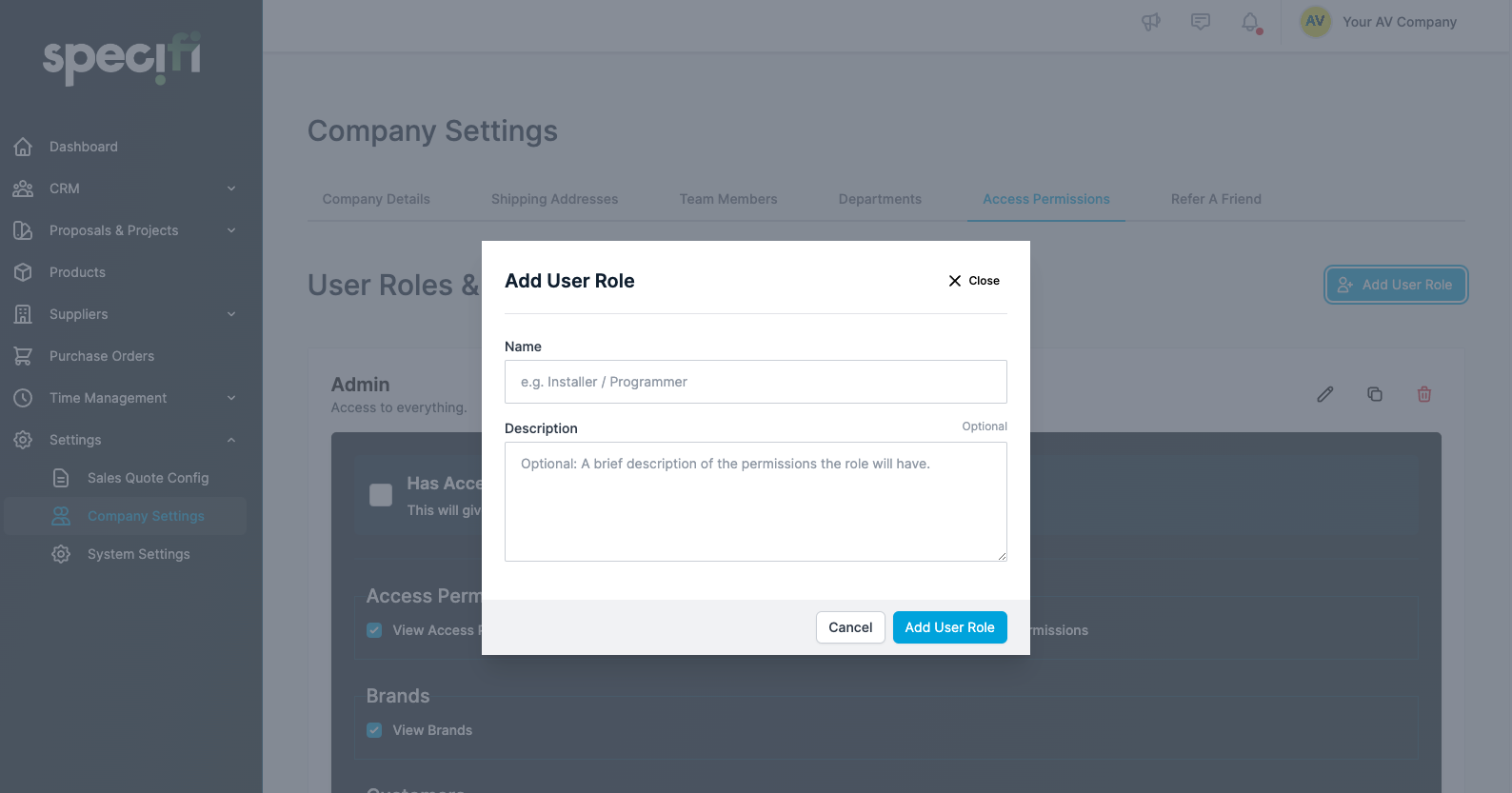
Task: Click the AV company avatar
Action: (x=1315, y=21)
